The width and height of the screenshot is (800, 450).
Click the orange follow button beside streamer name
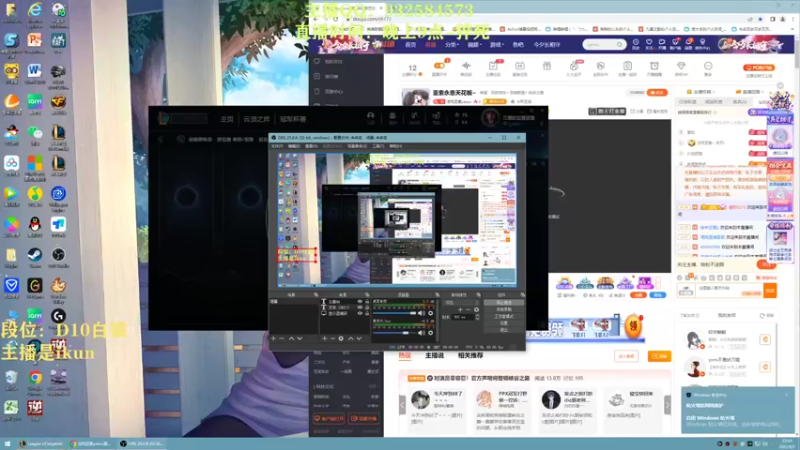[657, 92]
